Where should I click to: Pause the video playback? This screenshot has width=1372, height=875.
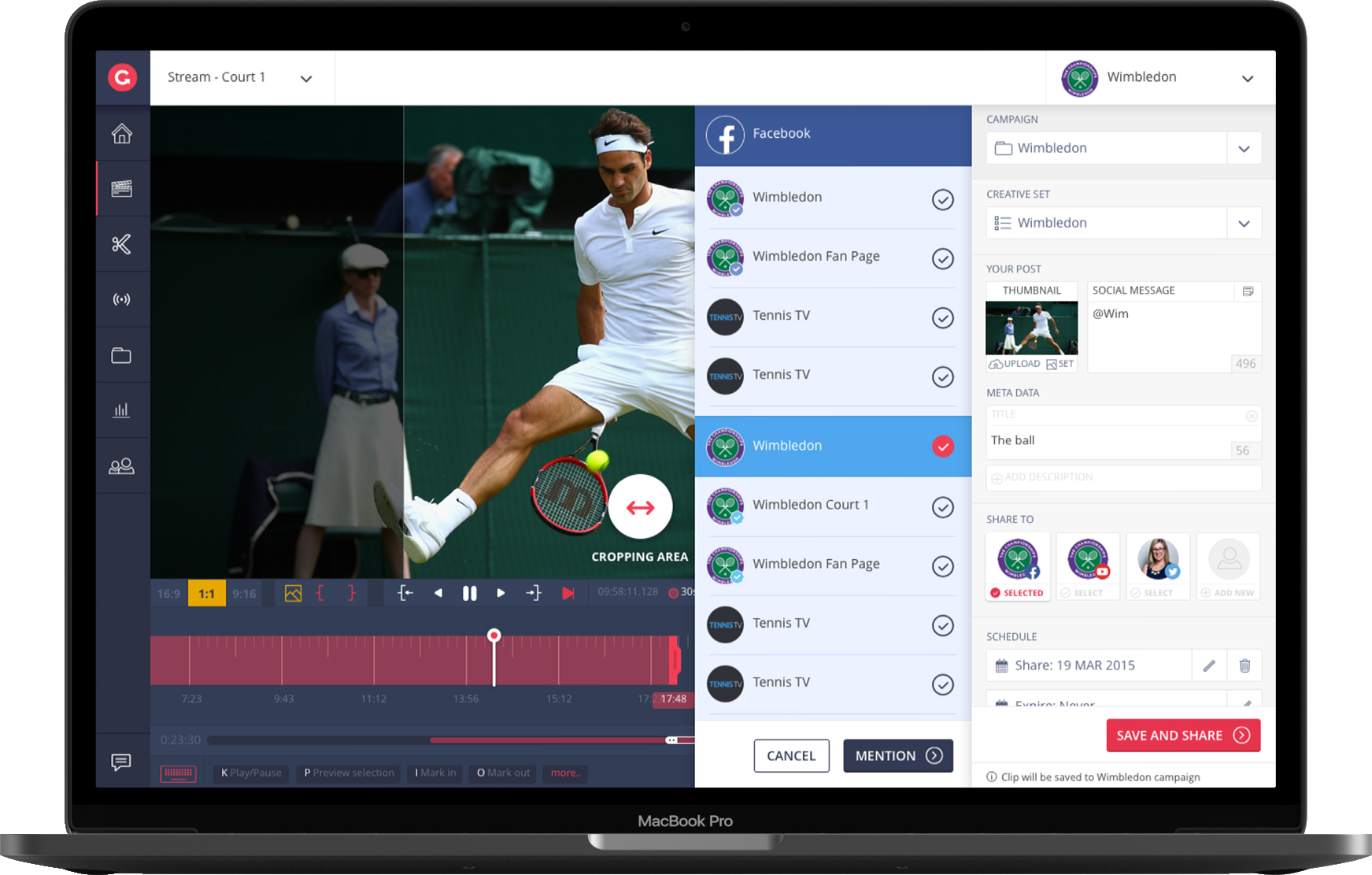tap(469, 593)
